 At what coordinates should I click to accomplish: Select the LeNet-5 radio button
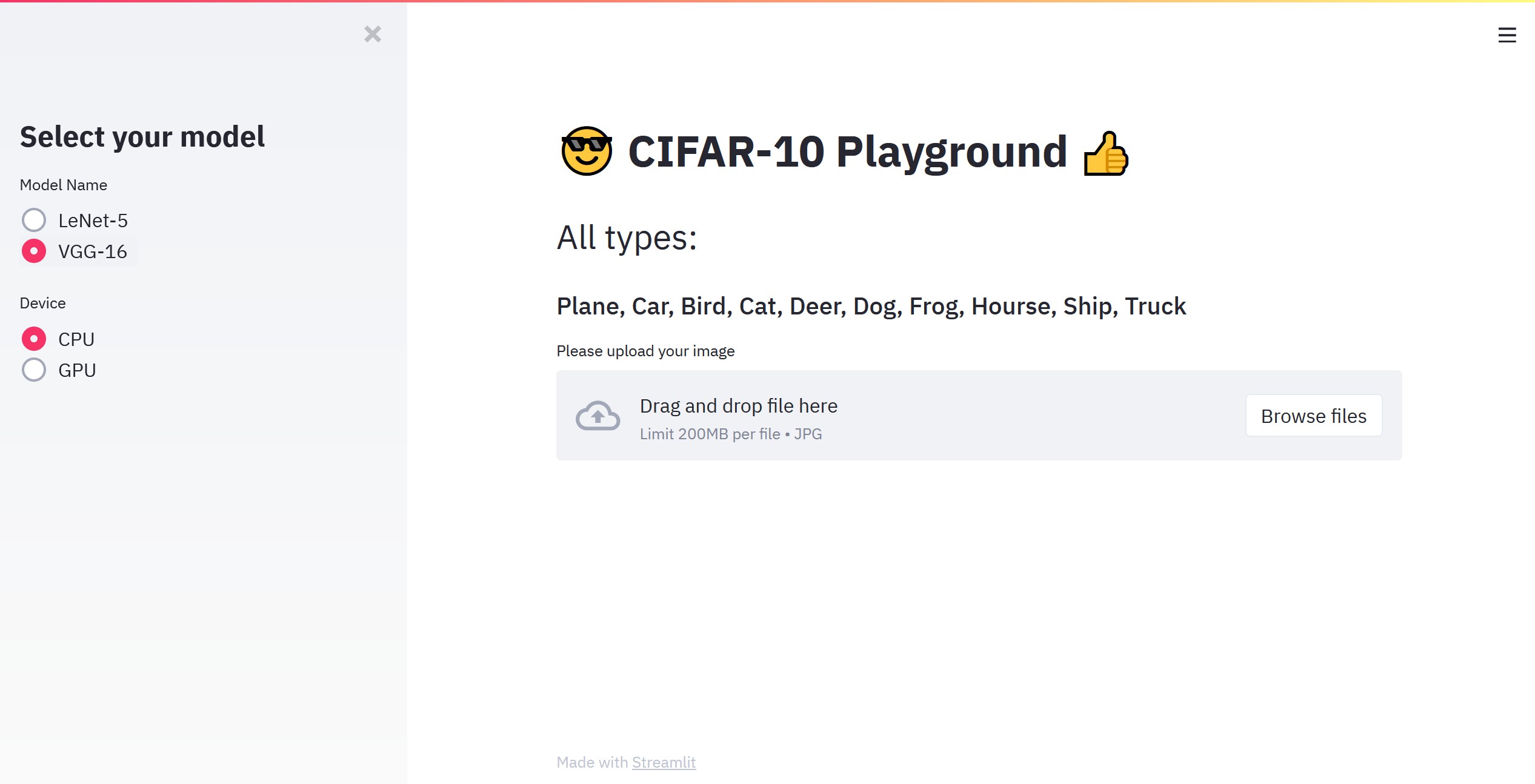(34, 220)
